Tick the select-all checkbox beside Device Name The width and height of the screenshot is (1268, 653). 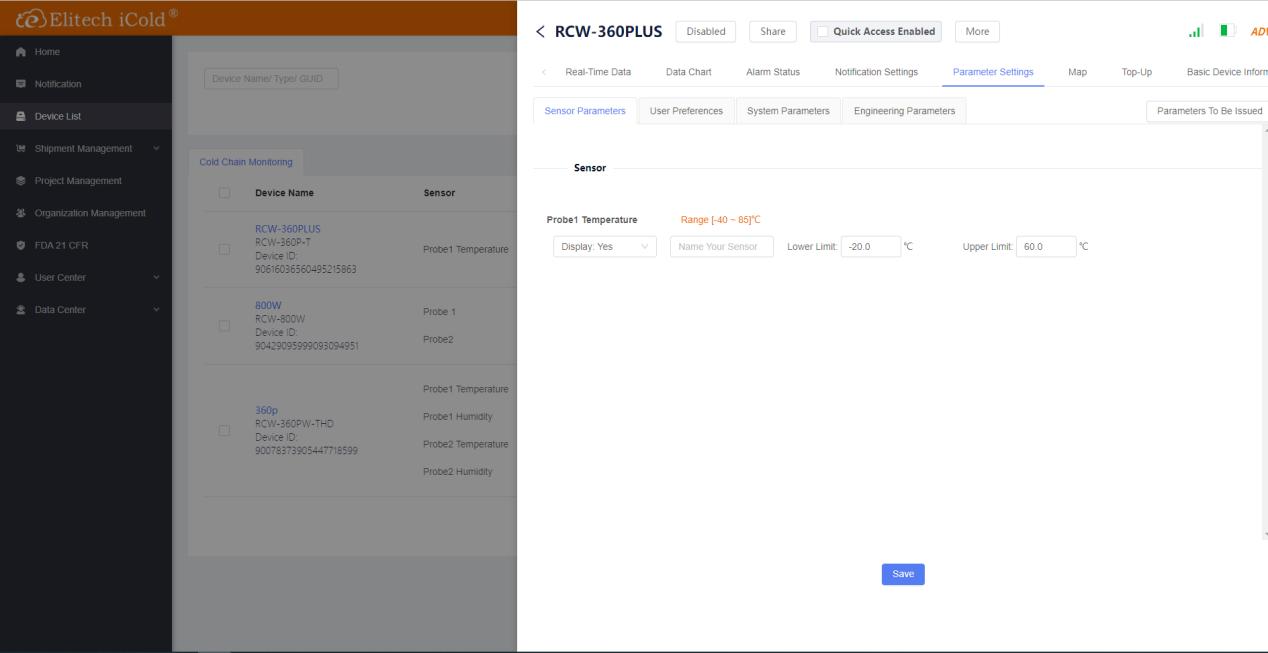(x=224, y=193)
